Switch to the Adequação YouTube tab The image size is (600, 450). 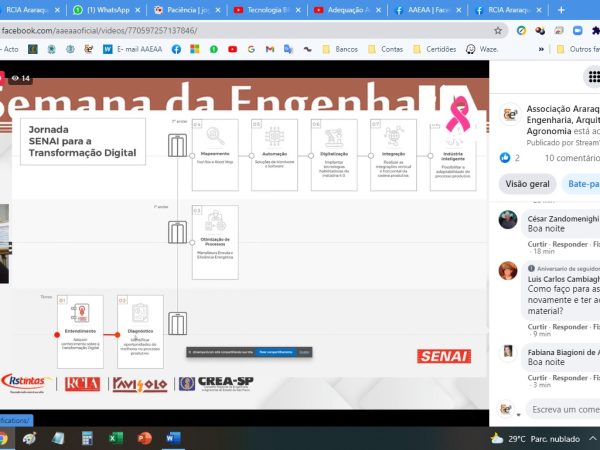tap(347, 10)
